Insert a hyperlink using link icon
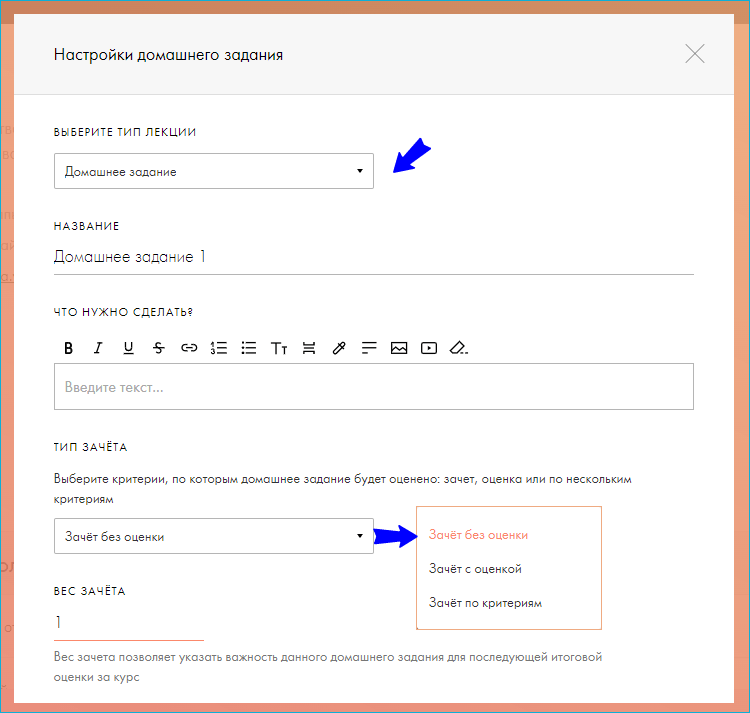This screenshot has width=750, height=713. point(189,348)
